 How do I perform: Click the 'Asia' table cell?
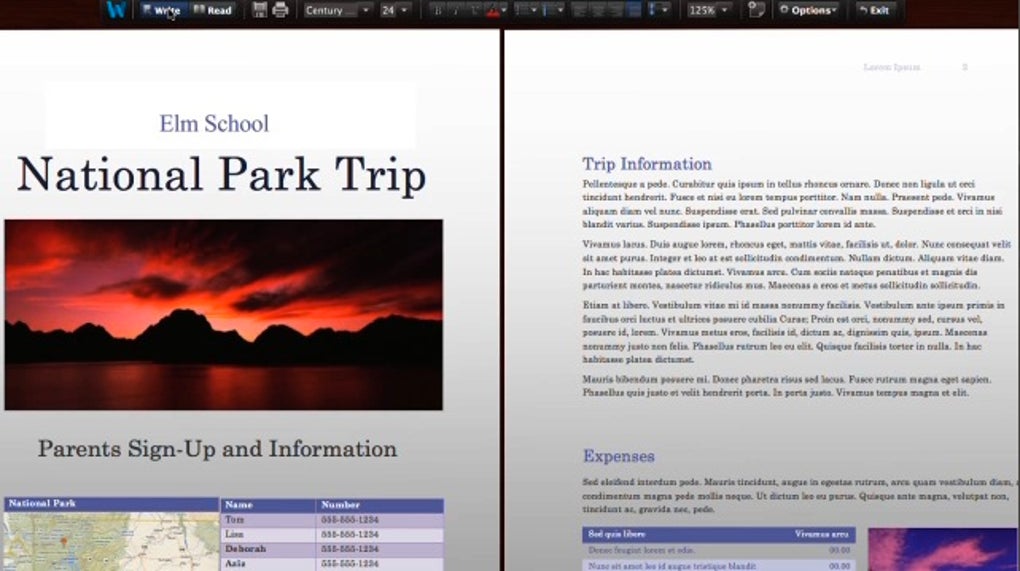point(268,563)
